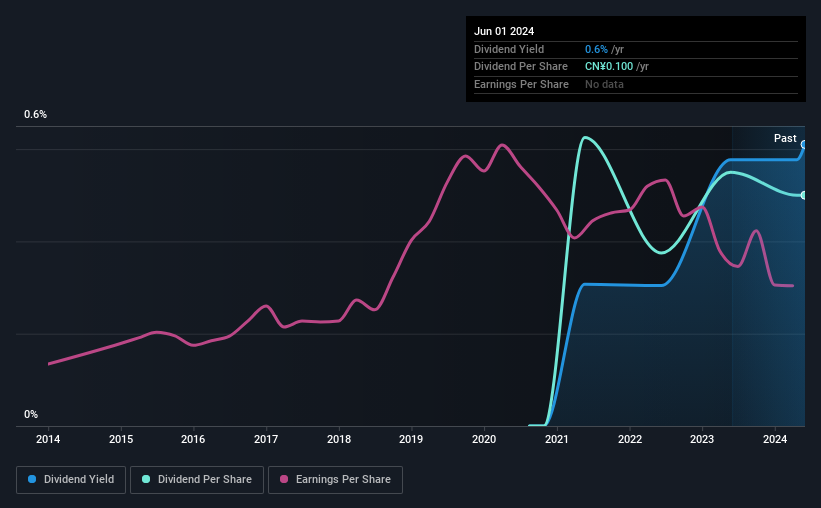
Task: Click the blue Dividend Yield endpoint marker
Action: coord(804,145)
